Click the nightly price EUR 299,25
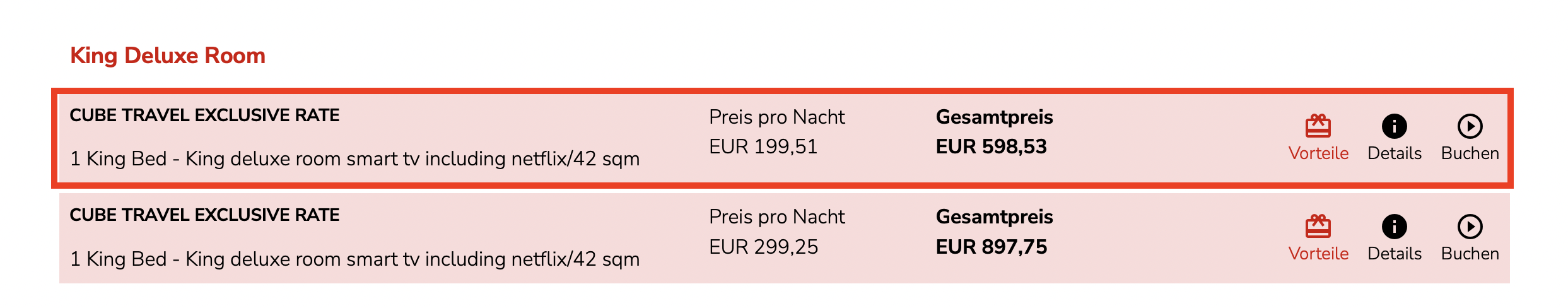The height and width of the screenshot is (308, 1568). pyautogui.click(x=763, y=247)
